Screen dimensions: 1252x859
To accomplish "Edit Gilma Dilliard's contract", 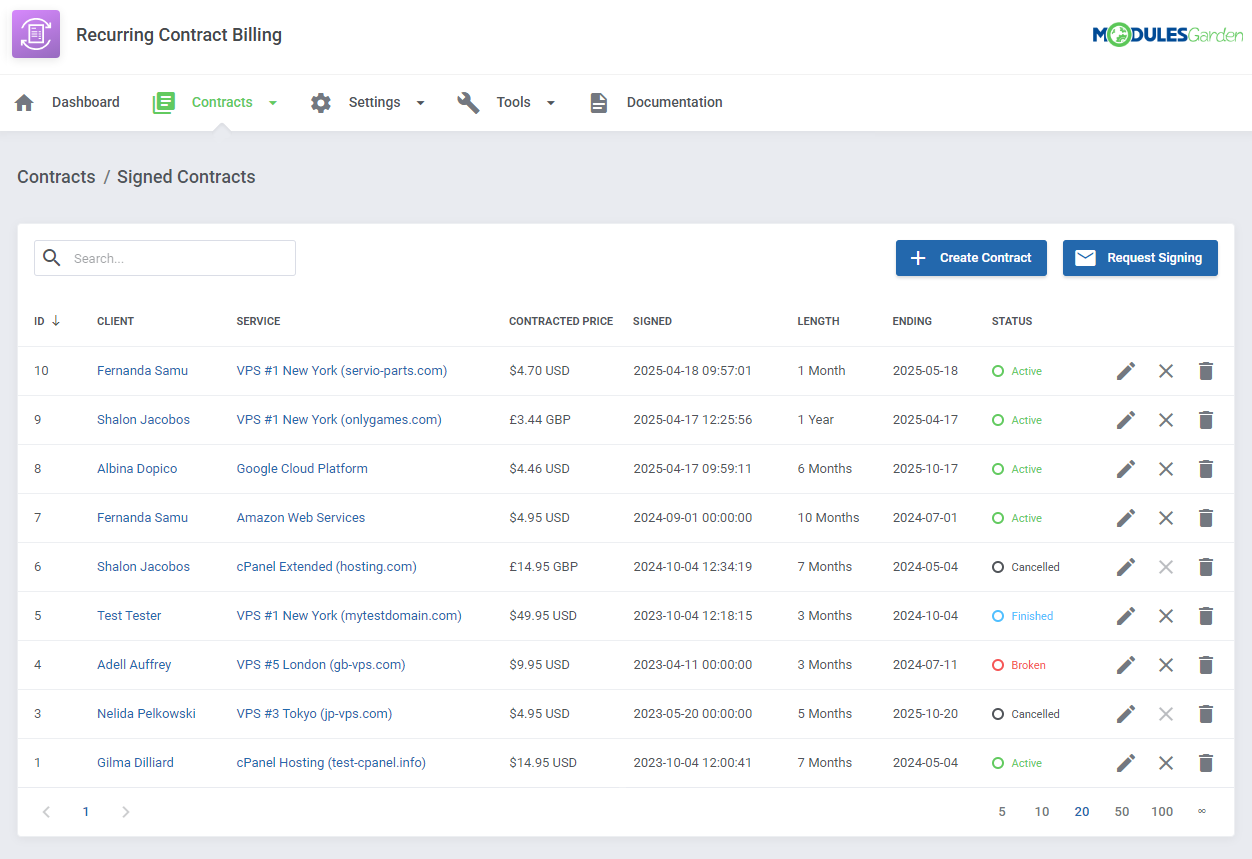I will pos(1126,763).
